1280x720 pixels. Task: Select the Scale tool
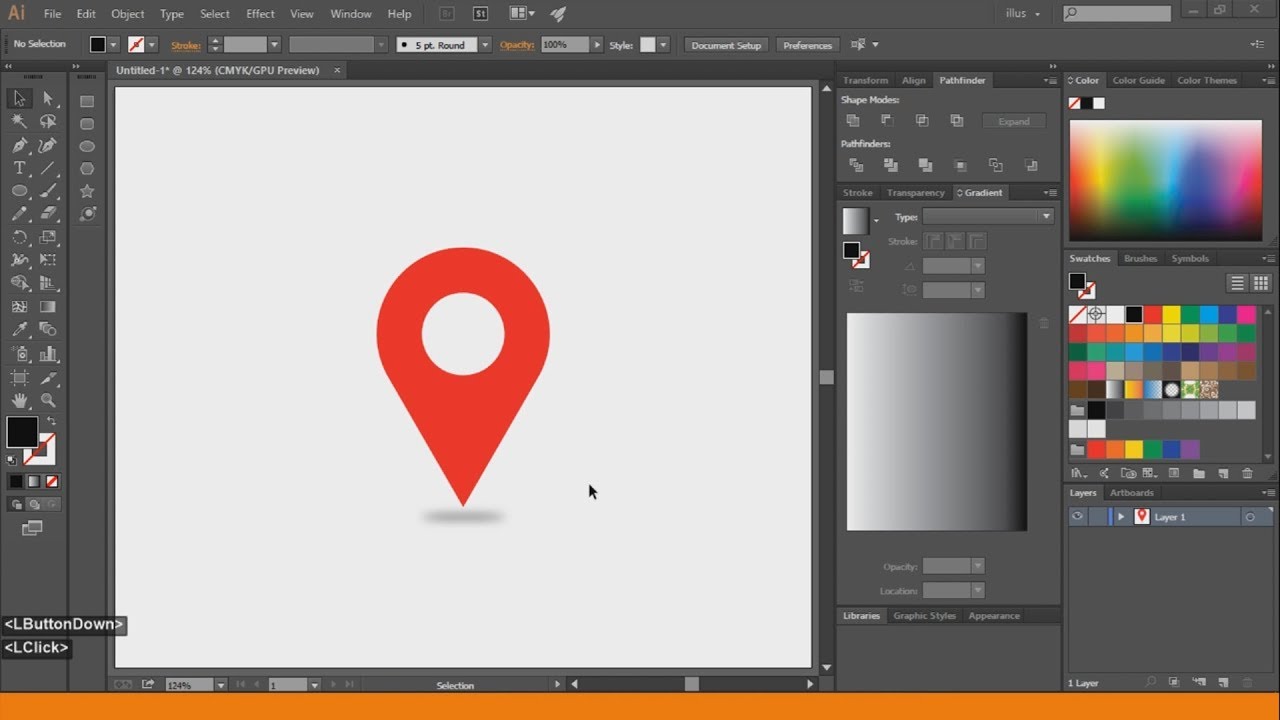pyautogui.click(x=47, y=237)
